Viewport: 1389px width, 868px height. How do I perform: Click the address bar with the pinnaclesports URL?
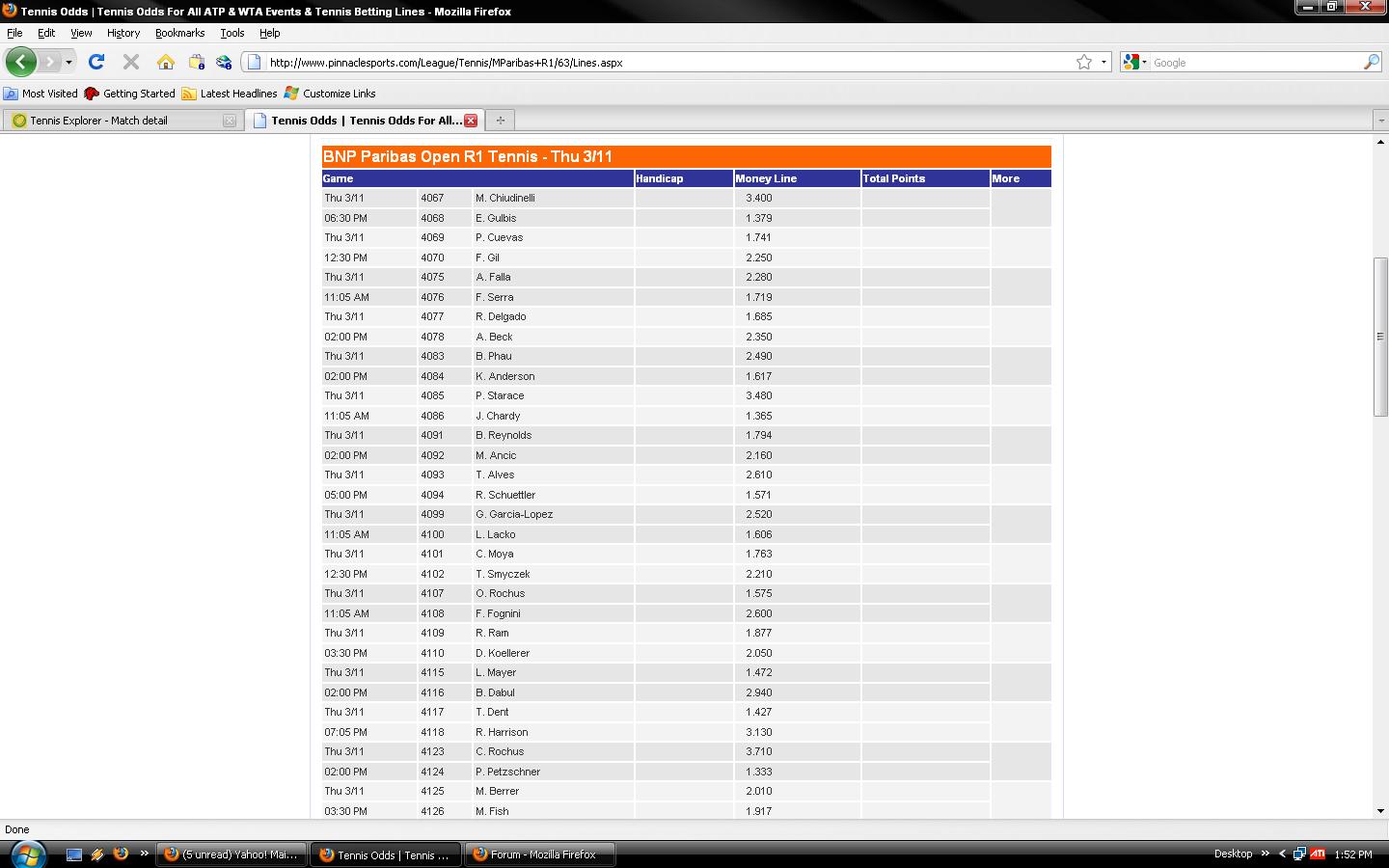point(669,62)
